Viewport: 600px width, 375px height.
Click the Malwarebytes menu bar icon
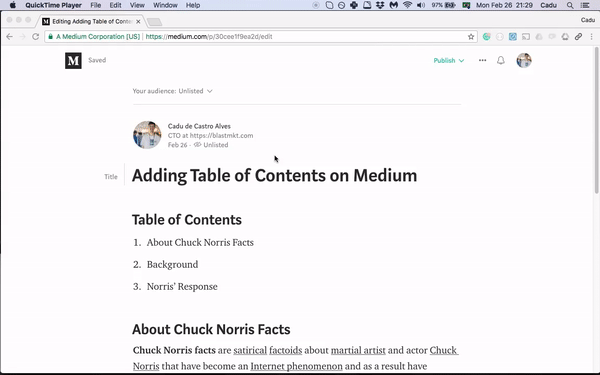[393, 5]
